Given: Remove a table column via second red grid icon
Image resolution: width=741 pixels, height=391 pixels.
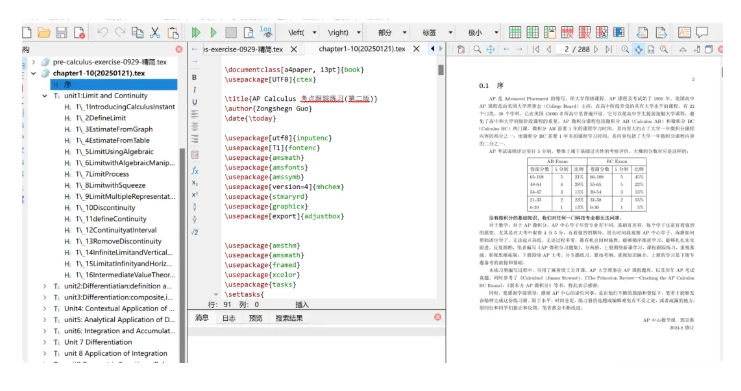Looking at the screenshot, I should pos(585,32).
